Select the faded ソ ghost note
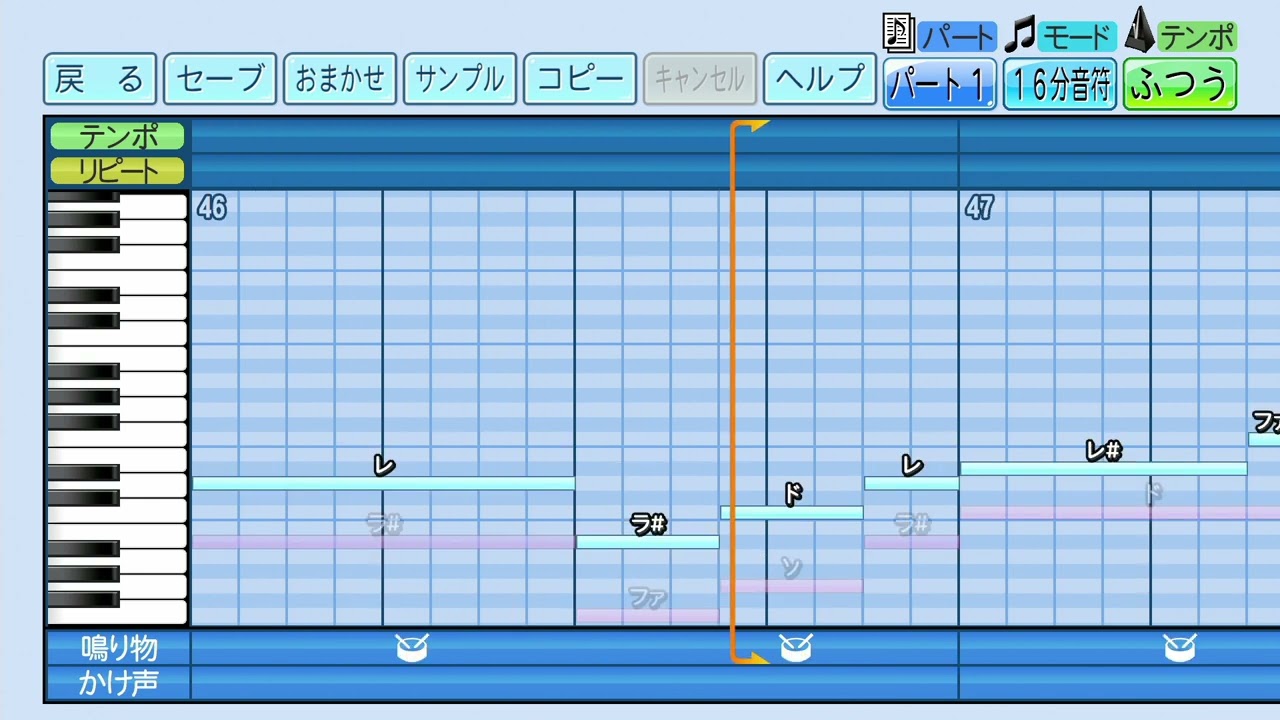This screenshot has width=1280, height=720. (792, 586)
